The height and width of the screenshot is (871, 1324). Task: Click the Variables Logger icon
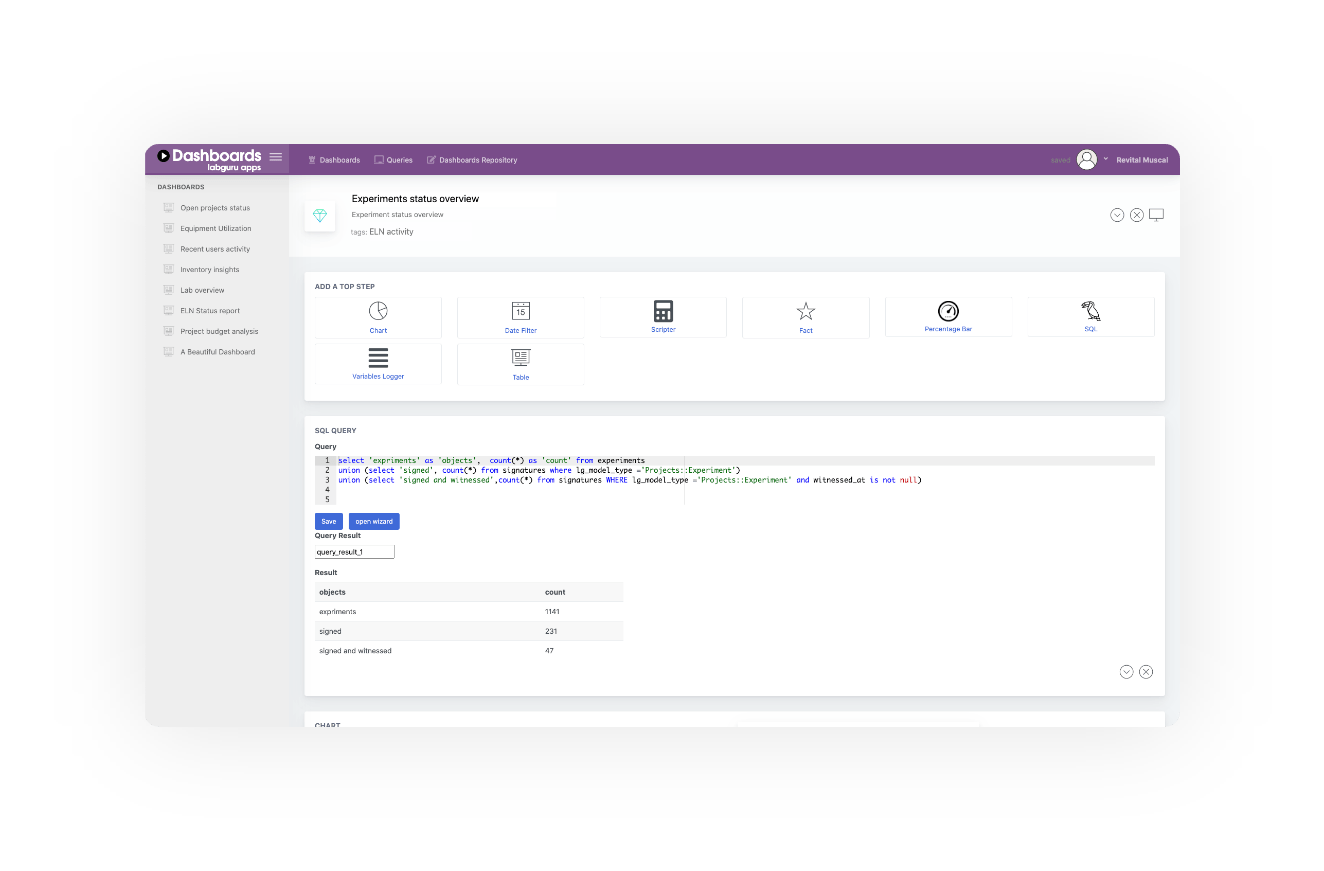pyautogui.click(x=378, y=359)
